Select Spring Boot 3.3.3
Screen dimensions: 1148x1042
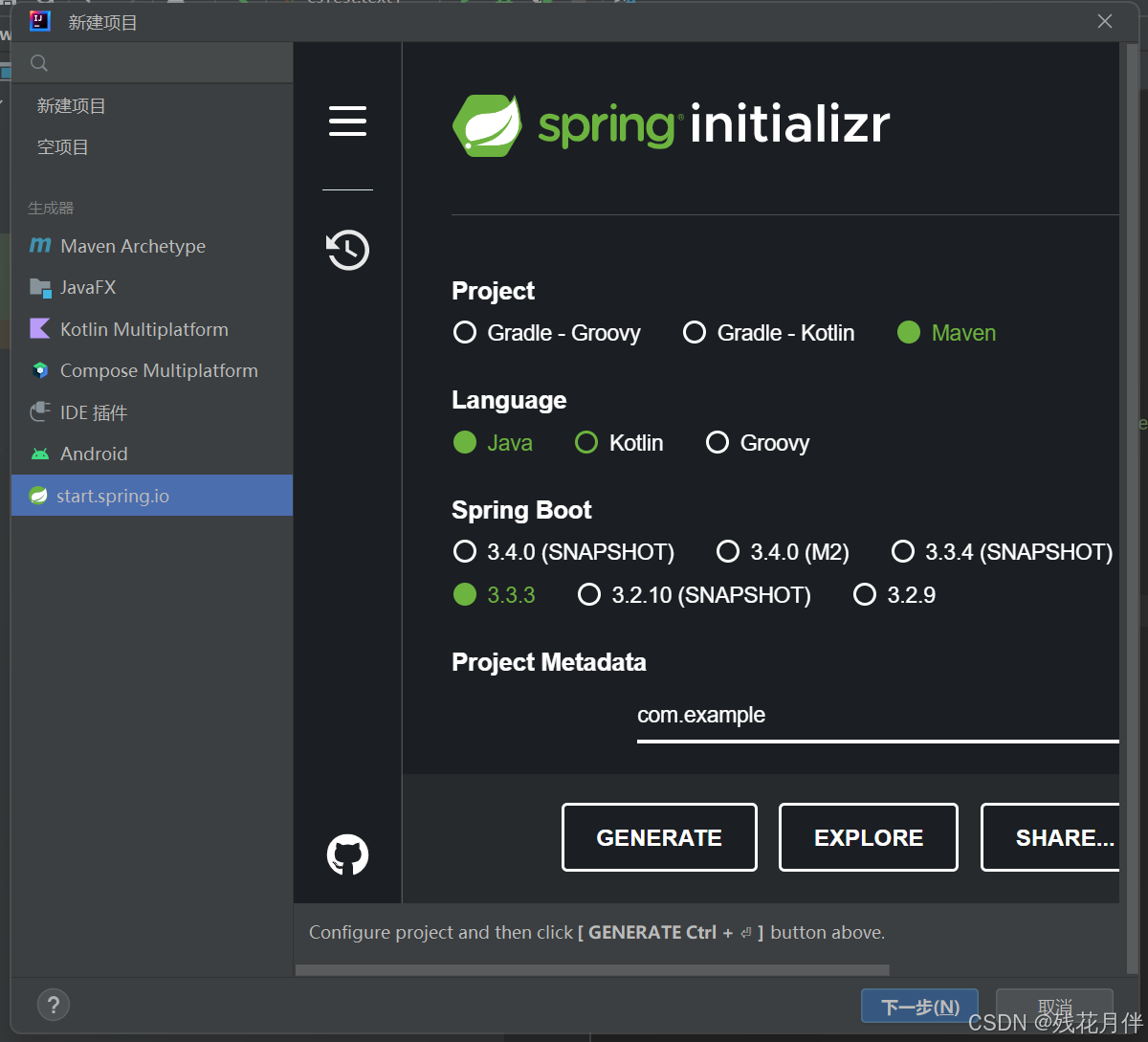[x=494, y=595]
